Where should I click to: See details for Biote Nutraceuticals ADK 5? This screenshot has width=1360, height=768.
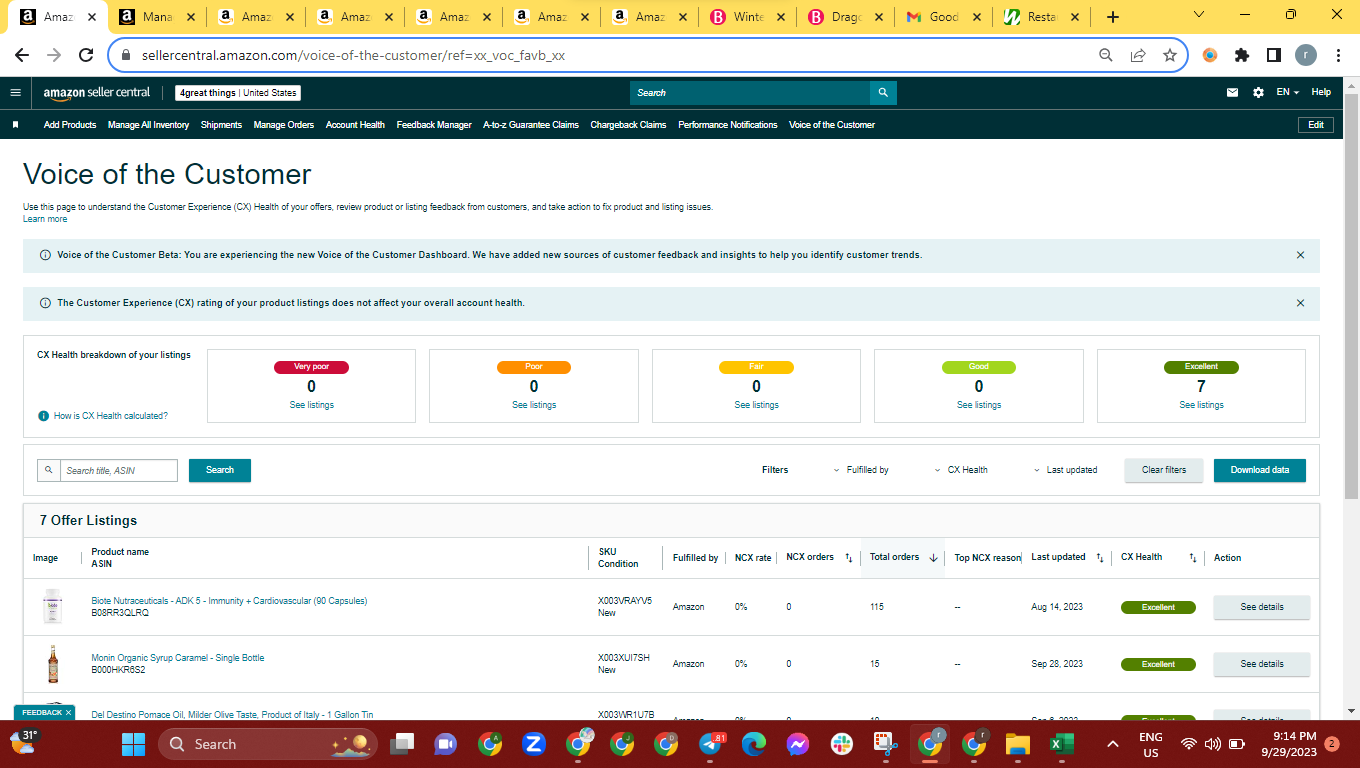pyautogui.click(x=1262, y=607)
